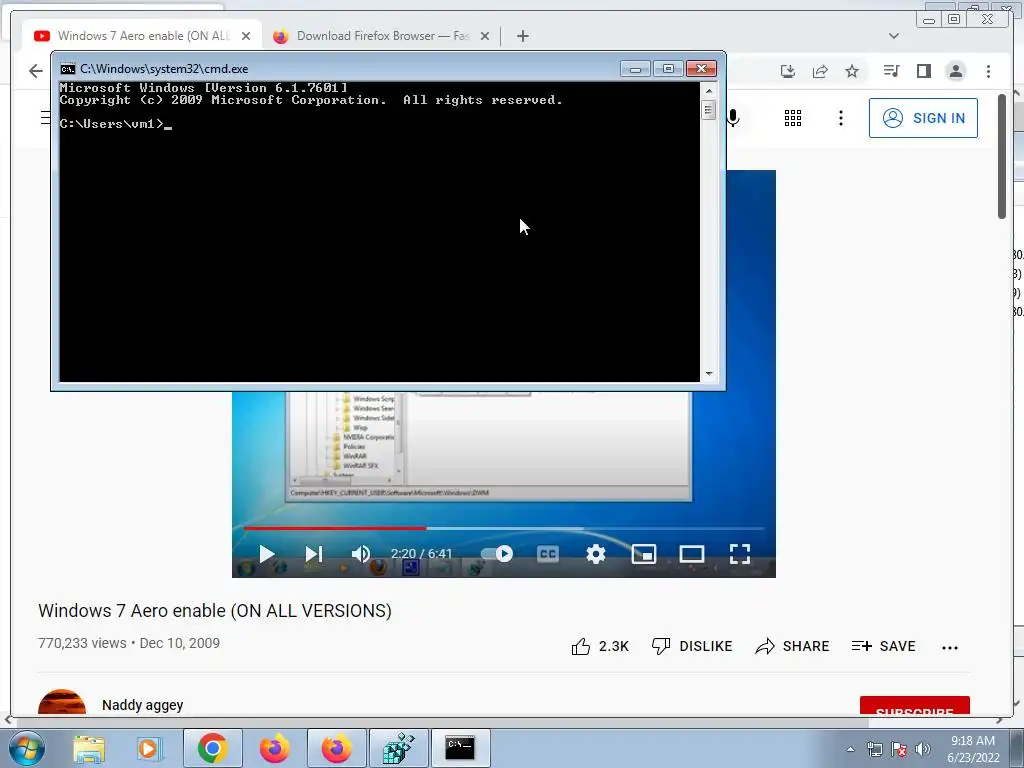The width and height of the screenshot is (1024, 768).
Task: Close the Windows 7 Aero tab
Action: [x=246, y=36]
